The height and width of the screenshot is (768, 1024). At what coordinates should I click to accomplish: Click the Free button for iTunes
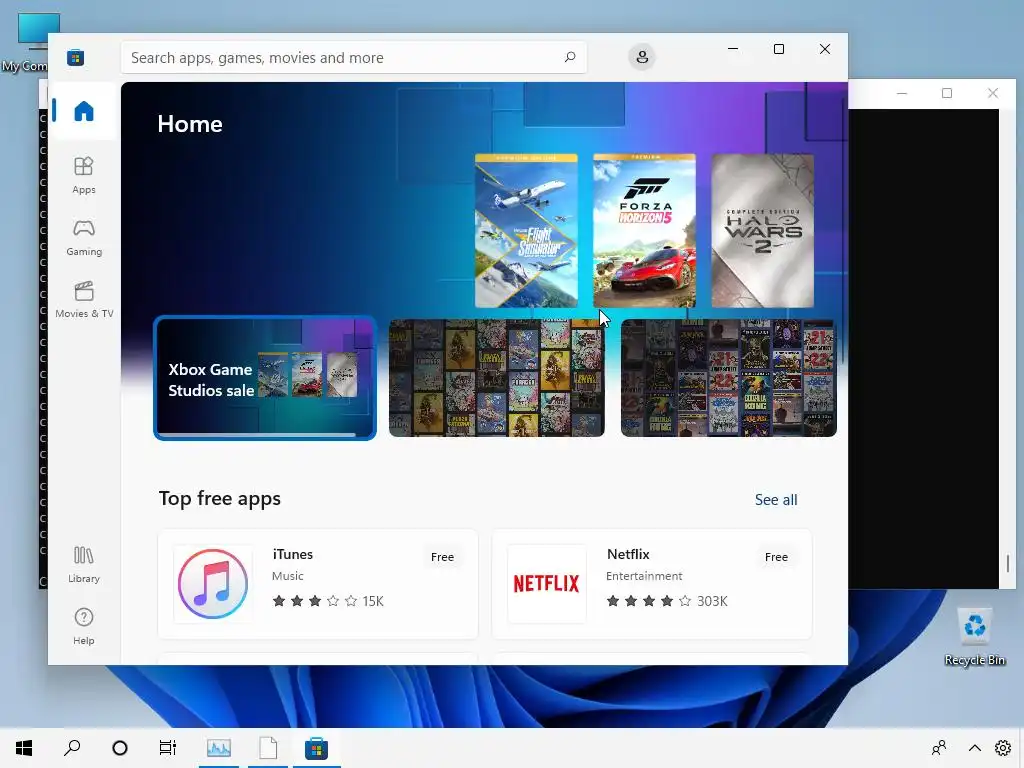point(442,557)
